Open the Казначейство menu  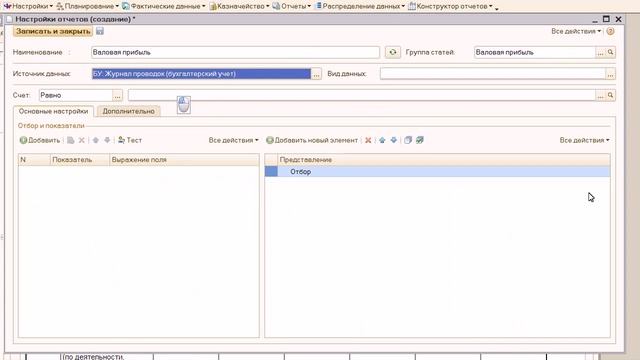[x=239, y=6]
